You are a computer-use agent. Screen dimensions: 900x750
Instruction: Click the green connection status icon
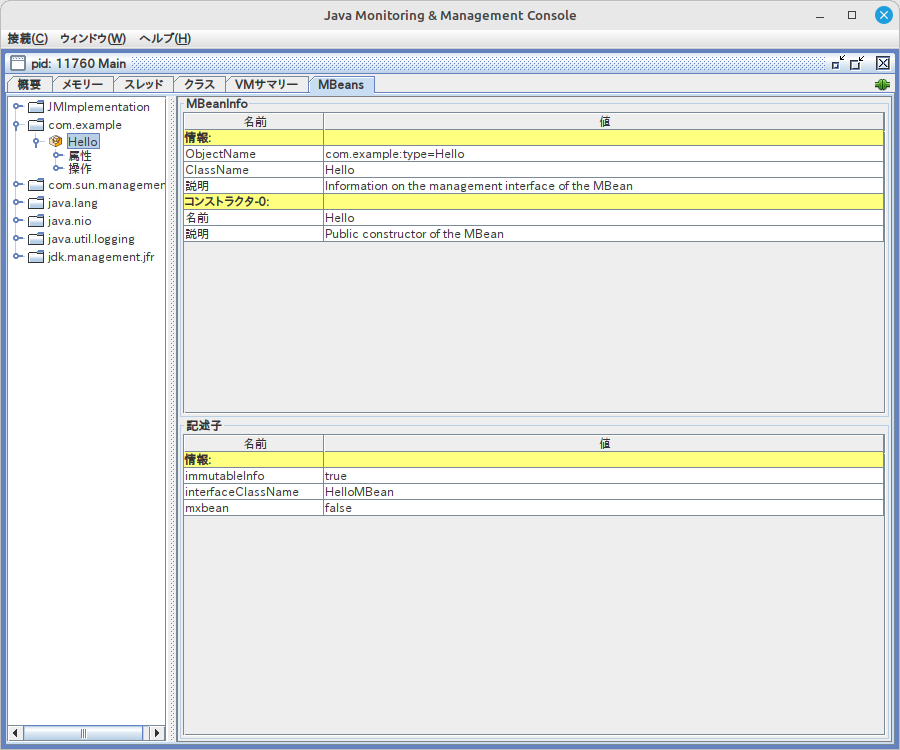(x=882, y=84)
